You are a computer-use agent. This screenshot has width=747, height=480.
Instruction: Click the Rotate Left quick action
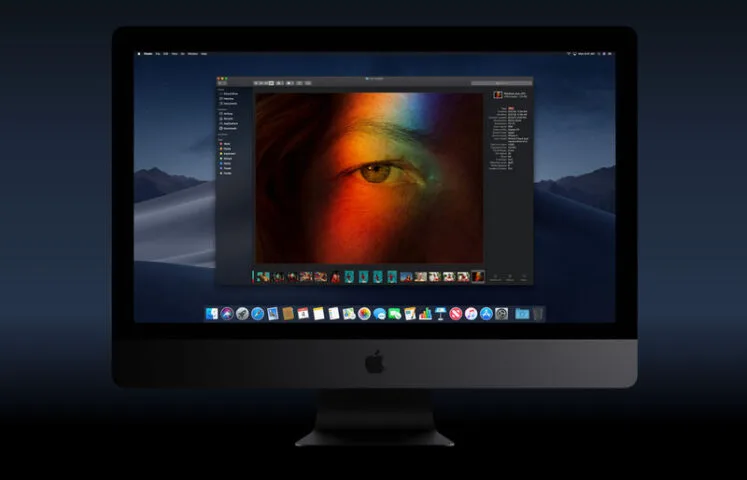[x=495, y=277]
